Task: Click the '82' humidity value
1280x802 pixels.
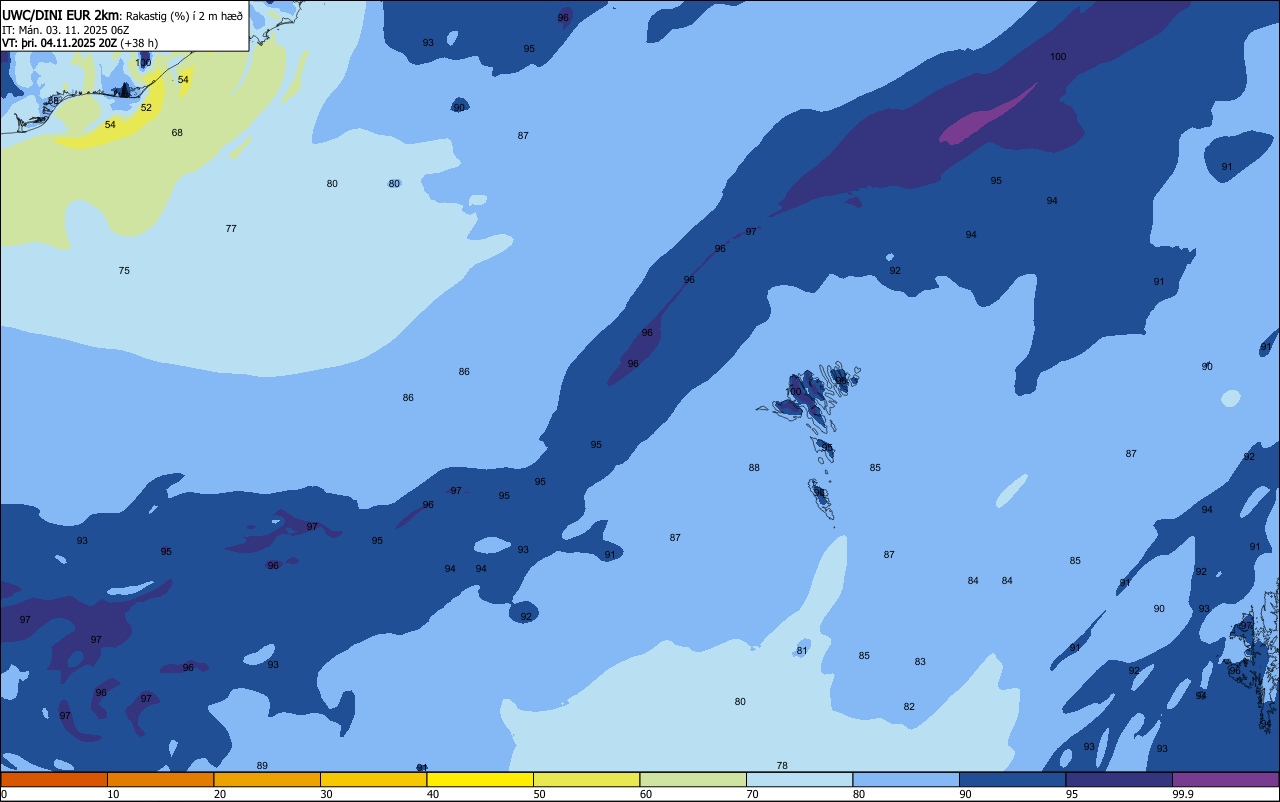Action: point(909,707)
